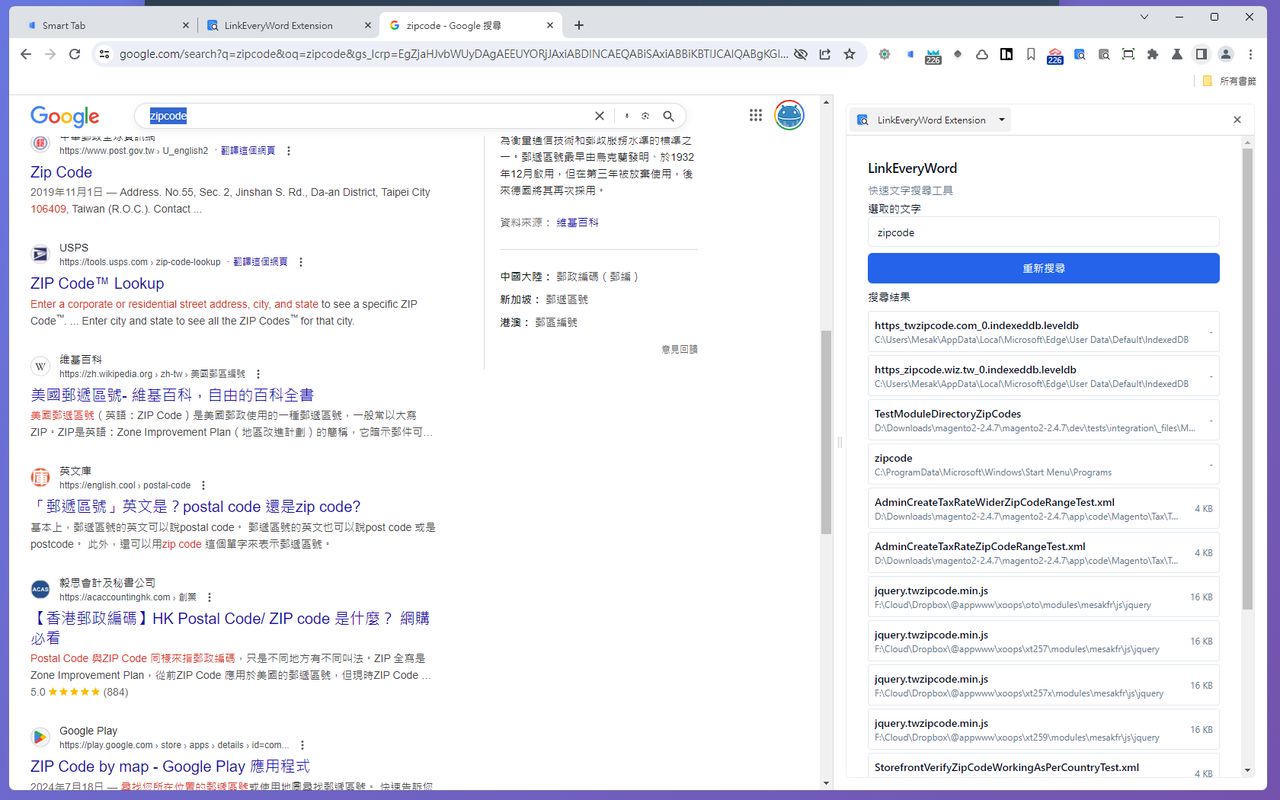Open the Extensions puzzle-piece menu
Viewport: 1280px width, 800px height.
1153,54
